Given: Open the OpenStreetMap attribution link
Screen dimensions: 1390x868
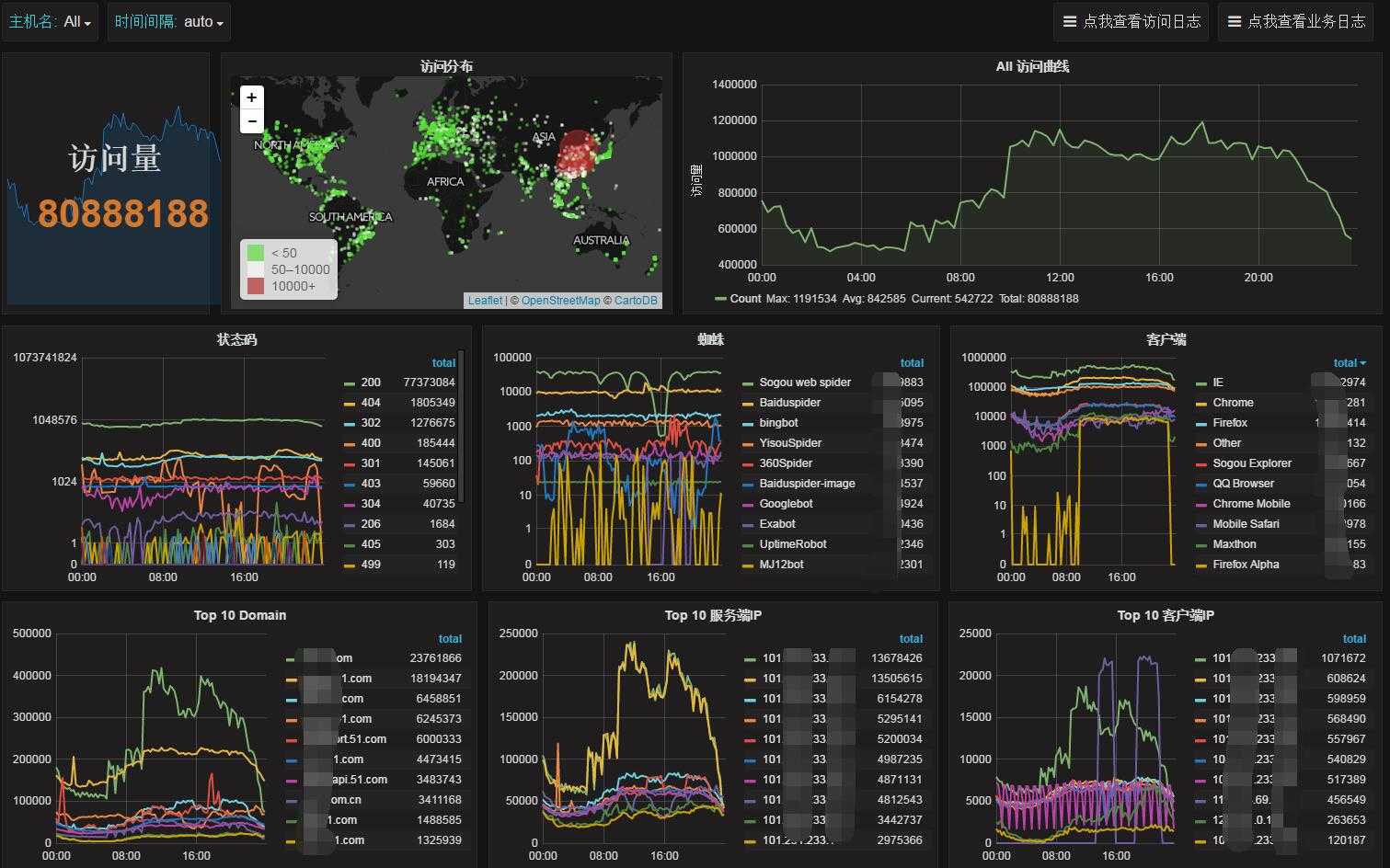Looking at the screenshot, I should (x=560, y=301).
